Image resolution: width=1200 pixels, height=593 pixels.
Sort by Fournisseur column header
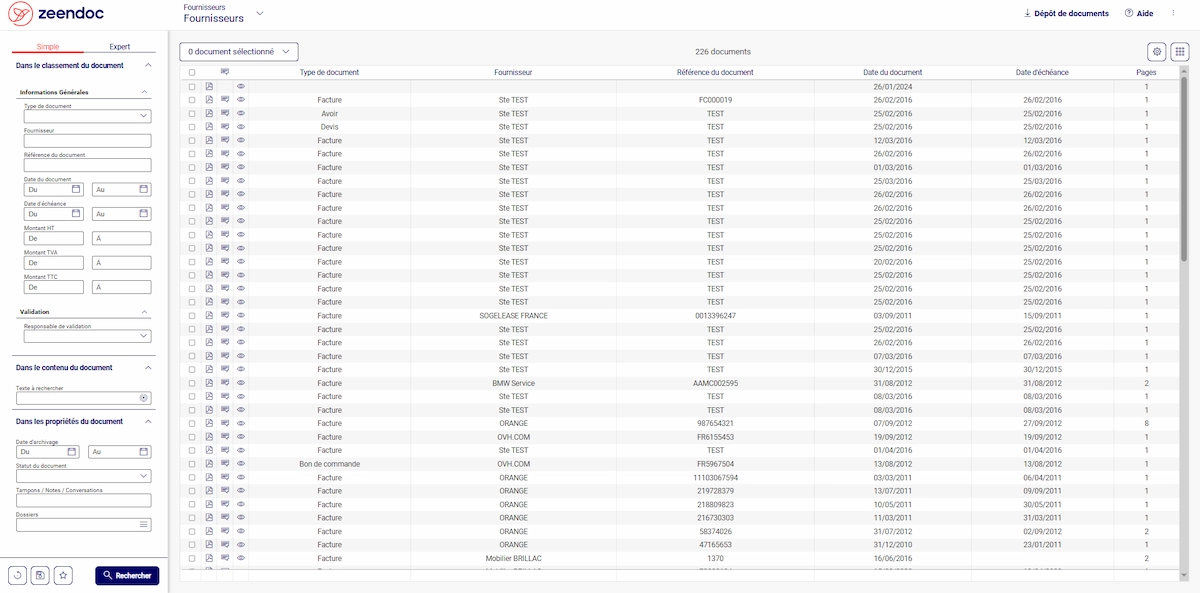513,73
